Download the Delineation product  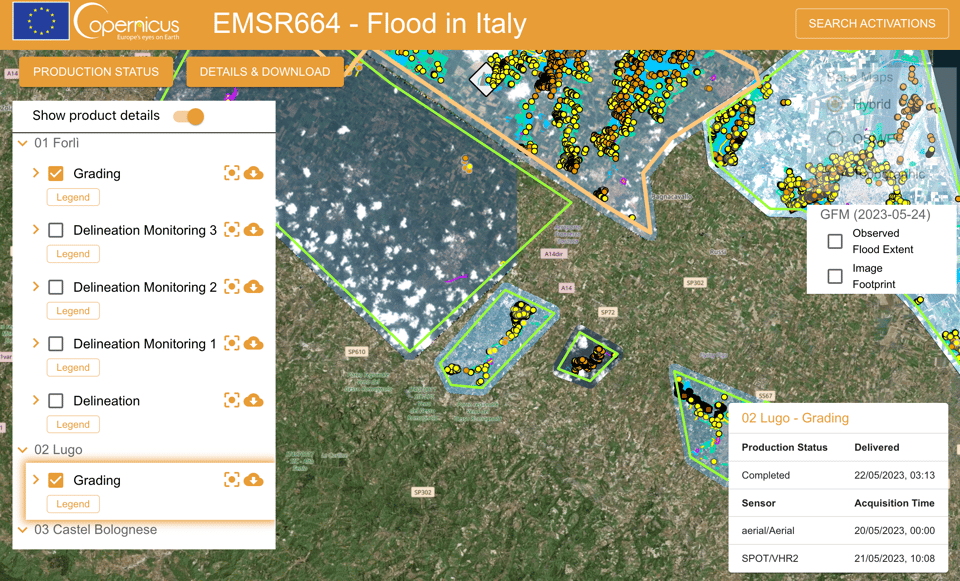click(254, 401)
